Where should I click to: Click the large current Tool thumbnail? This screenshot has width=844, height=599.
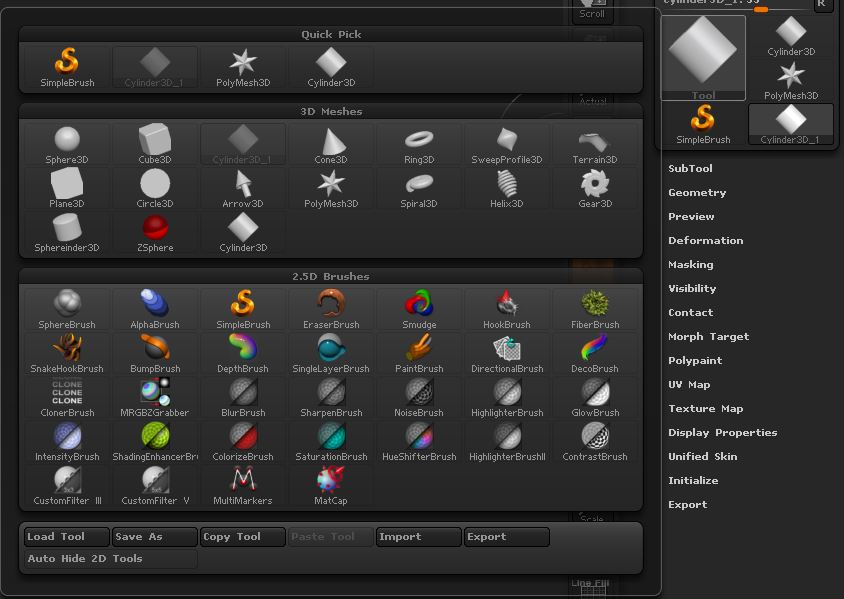pos(703,58)
